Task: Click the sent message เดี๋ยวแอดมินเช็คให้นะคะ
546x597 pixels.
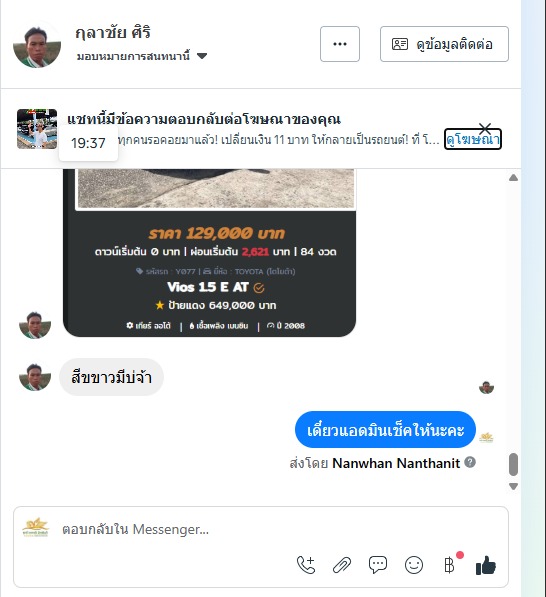Action: (385, 429)
